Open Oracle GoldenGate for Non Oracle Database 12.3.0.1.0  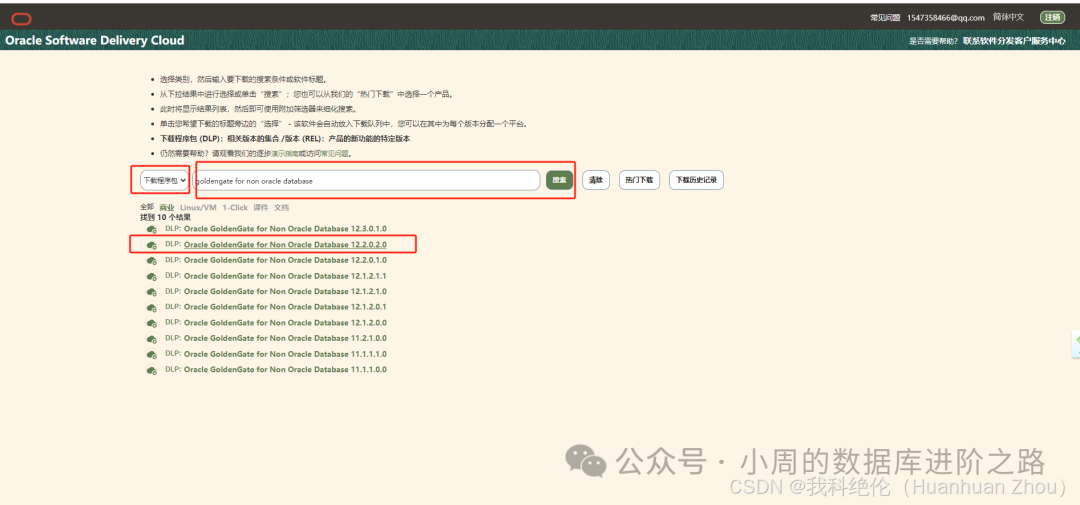click(x=285, y=229)
